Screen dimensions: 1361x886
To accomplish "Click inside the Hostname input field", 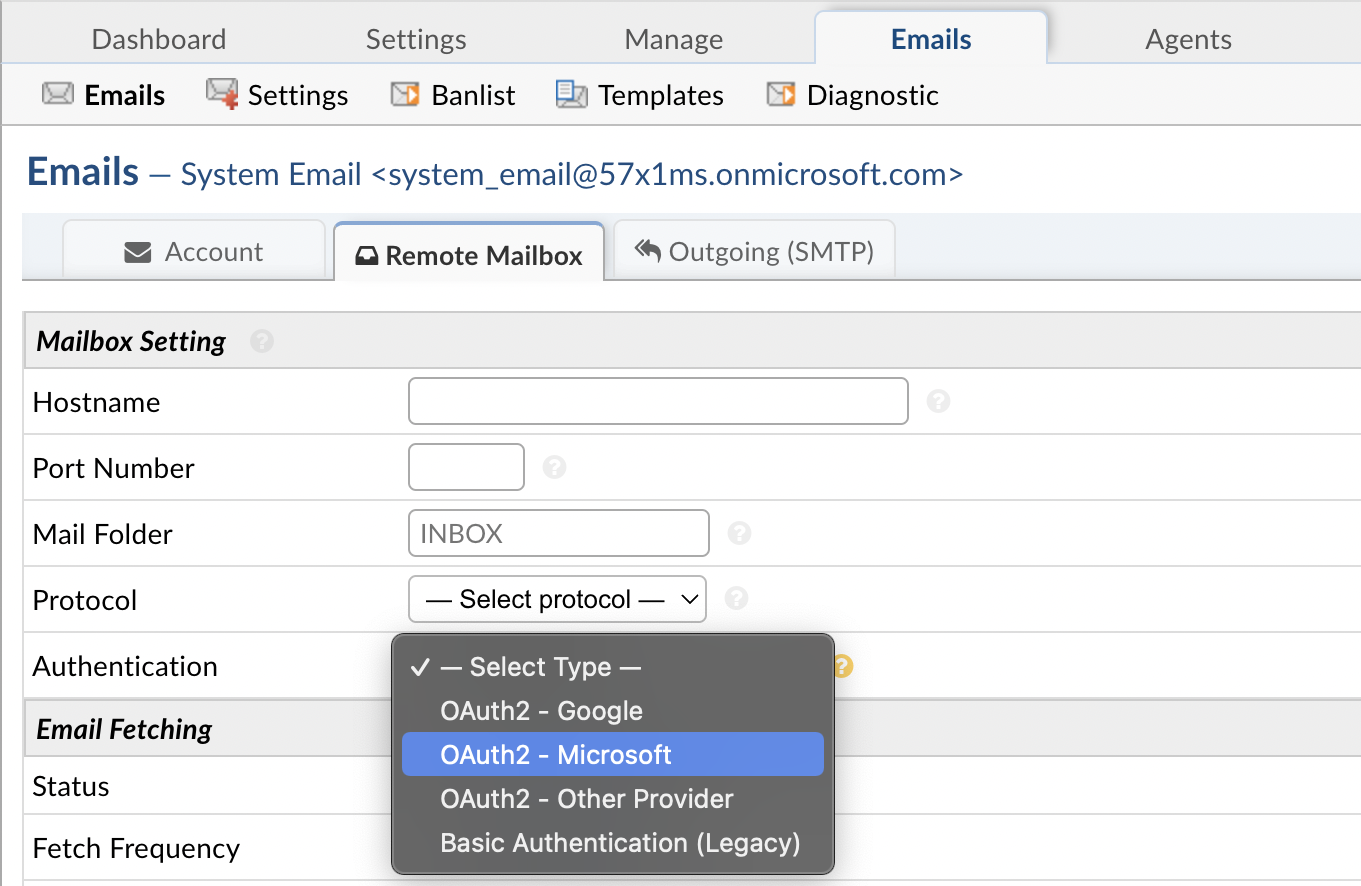I will coord(657,401).
